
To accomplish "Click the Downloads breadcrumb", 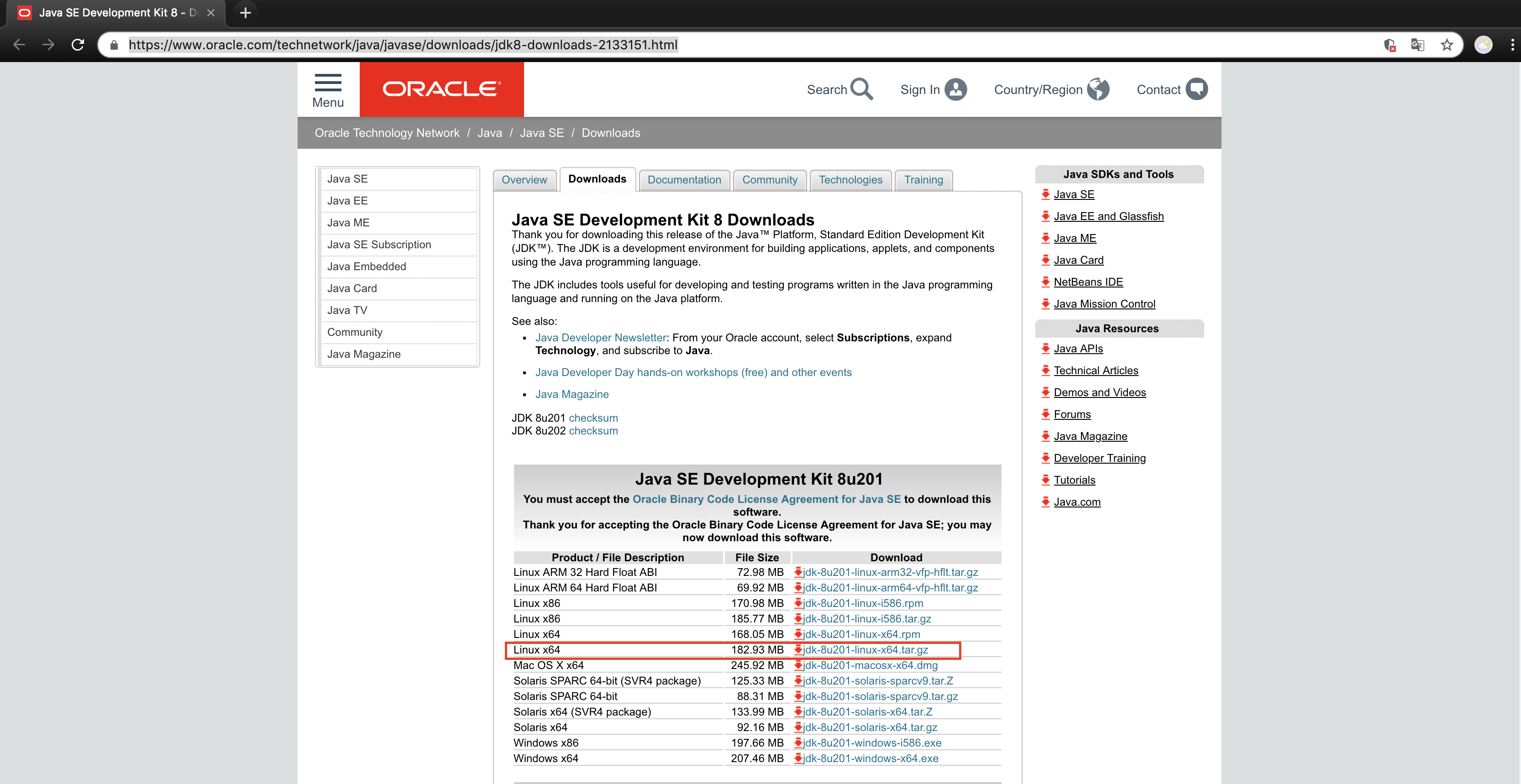I will (610, 133).
